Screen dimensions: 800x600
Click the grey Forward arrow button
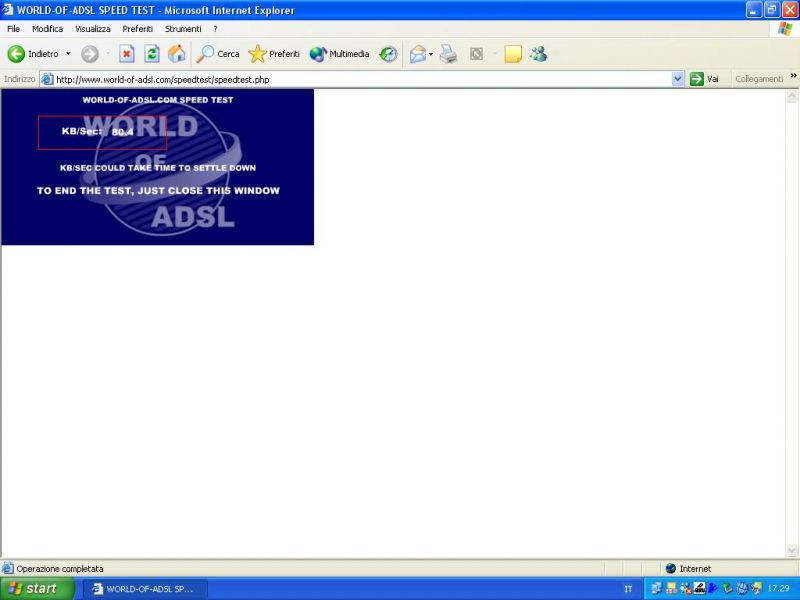(90, 54)
